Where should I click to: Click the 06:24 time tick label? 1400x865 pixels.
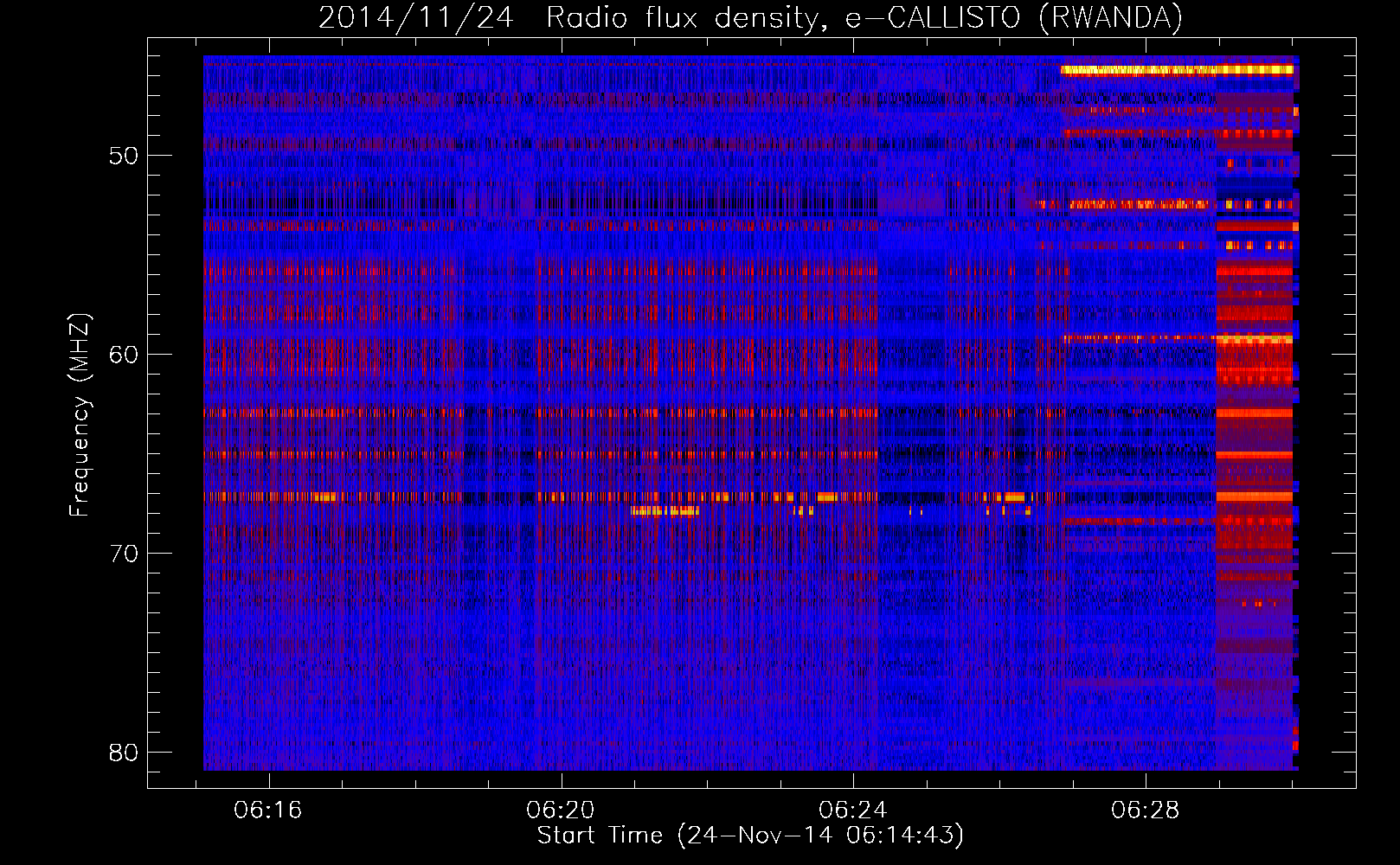pyautogui.click(x=853, y=811)
